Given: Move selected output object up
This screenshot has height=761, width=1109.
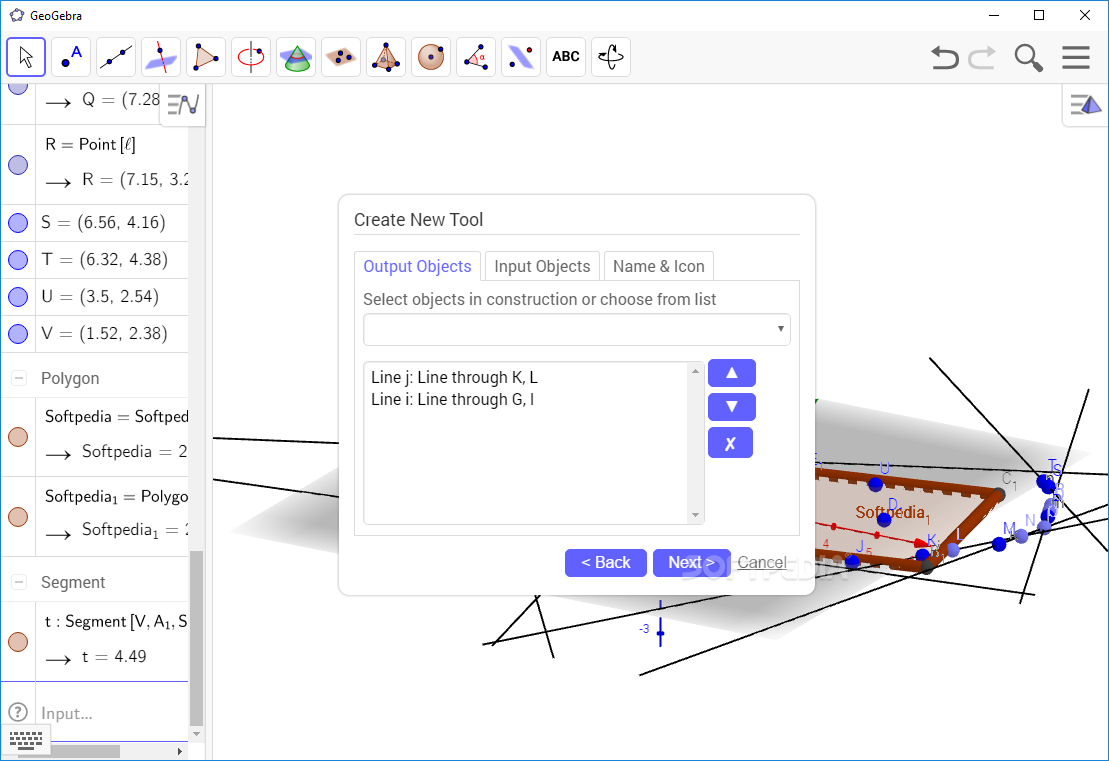Looking at the screenshot, I should click(731, 373).
